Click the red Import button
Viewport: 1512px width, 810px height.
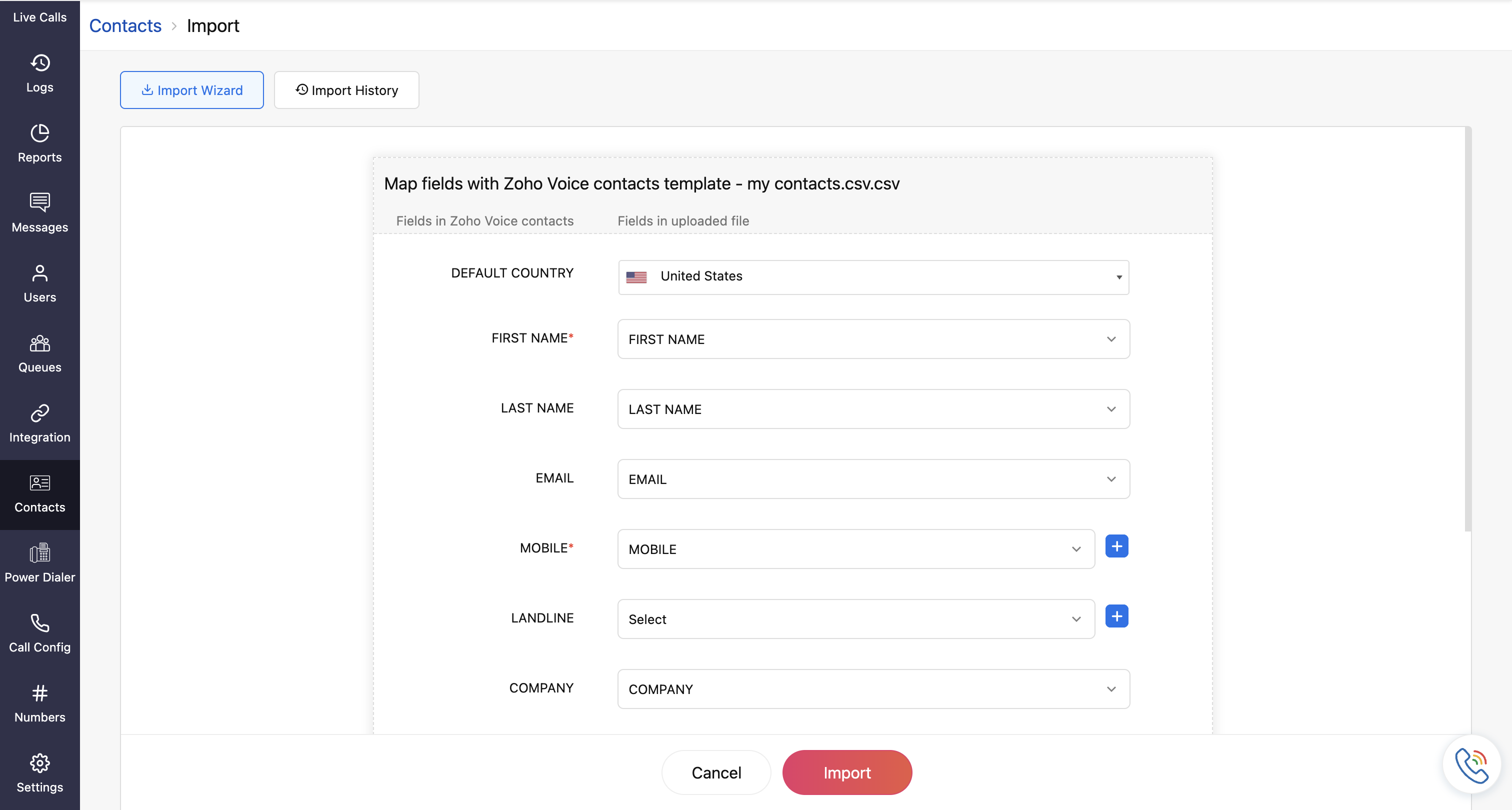pyautogui.click(x=846, y=772)
